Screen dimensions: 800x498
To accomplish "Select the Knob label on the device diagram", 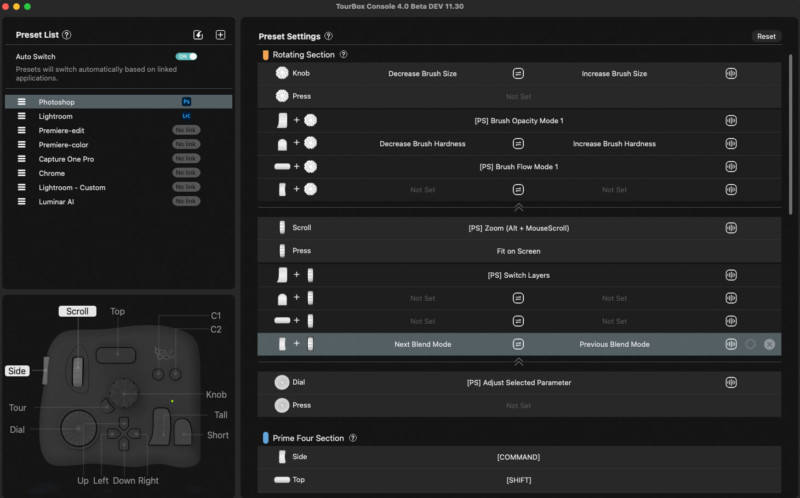I will point(216,394).
